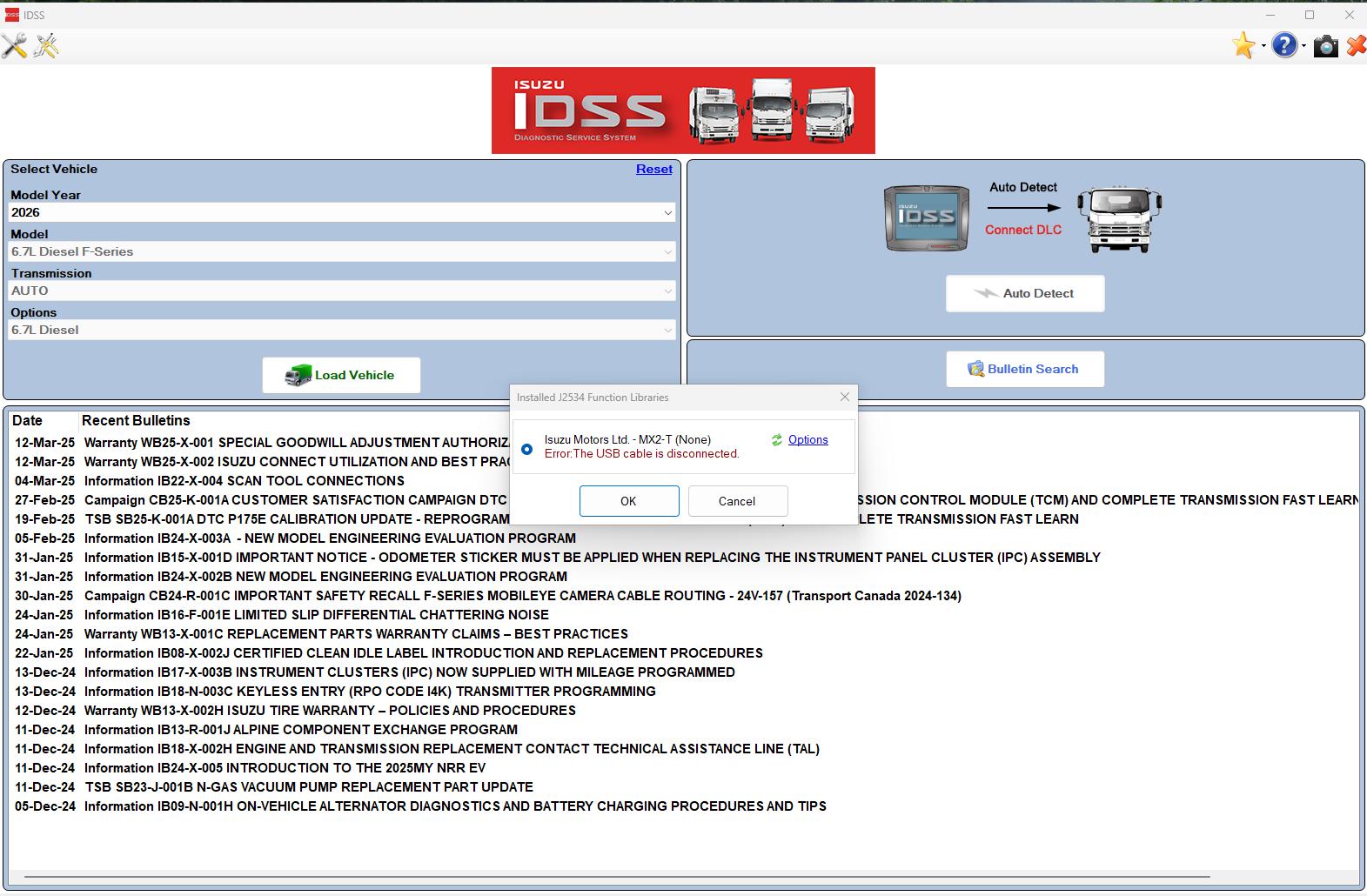
Task: Click the yellow star favorites icon
Action: (1243, 45)
